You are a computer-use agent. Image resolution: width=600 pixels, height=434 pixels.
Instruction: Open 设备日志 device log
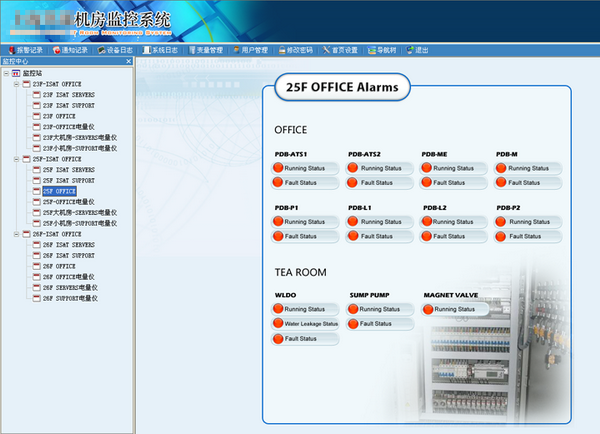click(x=116, y=49)
